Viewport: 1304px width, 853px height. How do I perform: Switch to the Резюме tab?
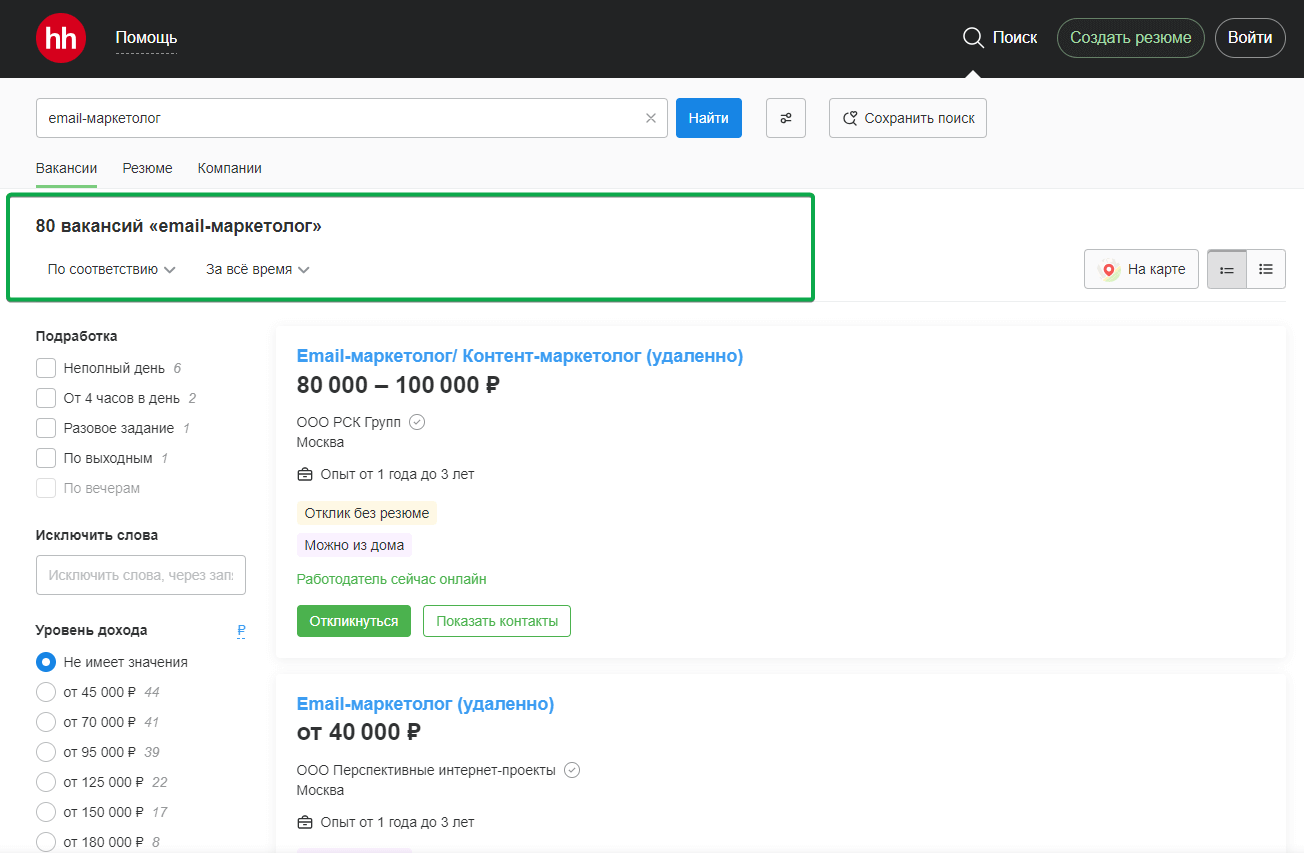[x=147, y=168]
